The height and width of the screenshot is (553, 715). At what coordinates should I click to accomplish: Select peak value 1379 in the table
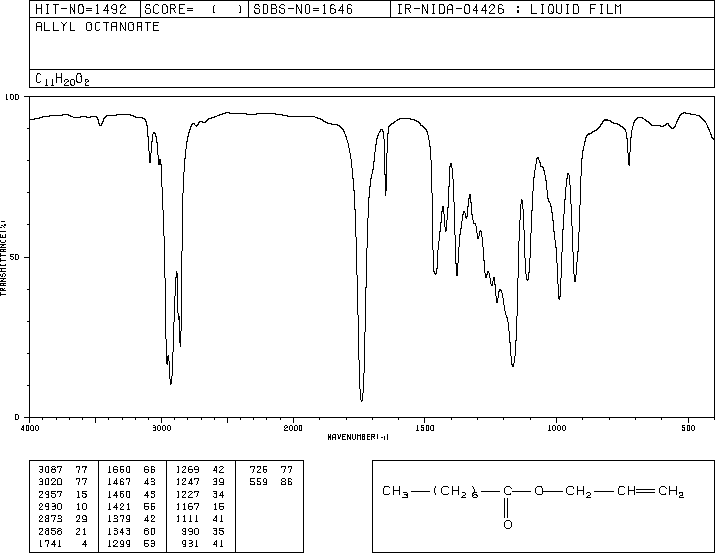coord(119,519)
